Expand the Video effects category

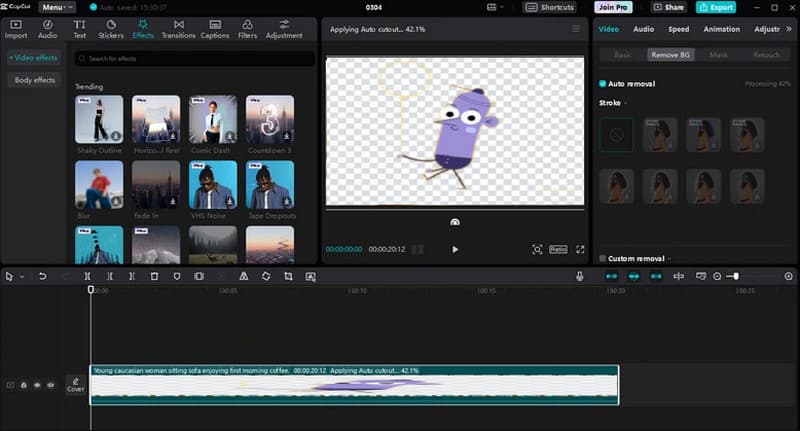pos(34,58)
